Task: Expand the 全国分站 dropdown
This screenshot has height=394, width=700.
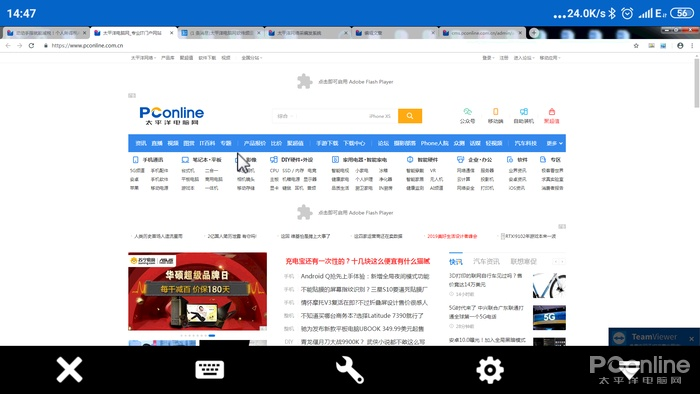Action: (x=252, y=58)
